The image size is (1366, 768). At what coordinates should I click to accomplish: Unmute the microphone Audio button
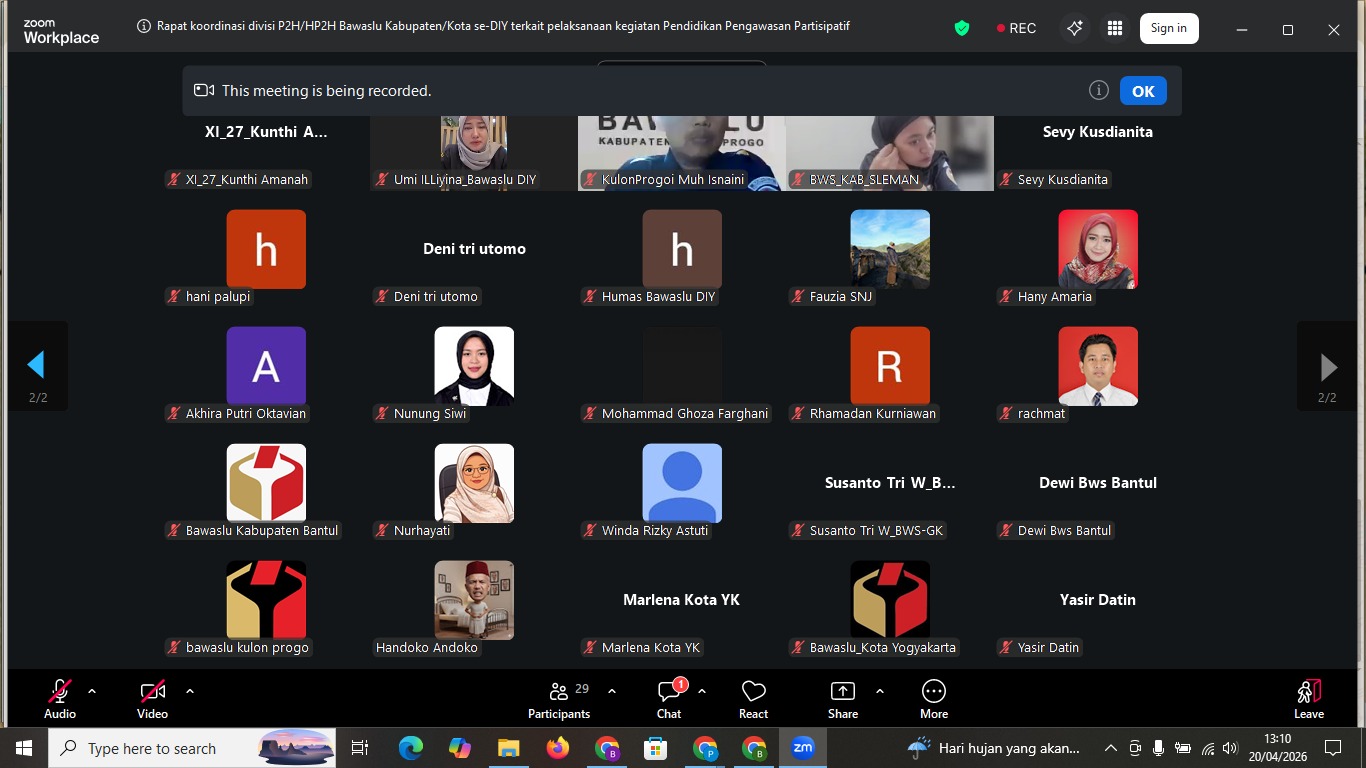pos(60,699)
